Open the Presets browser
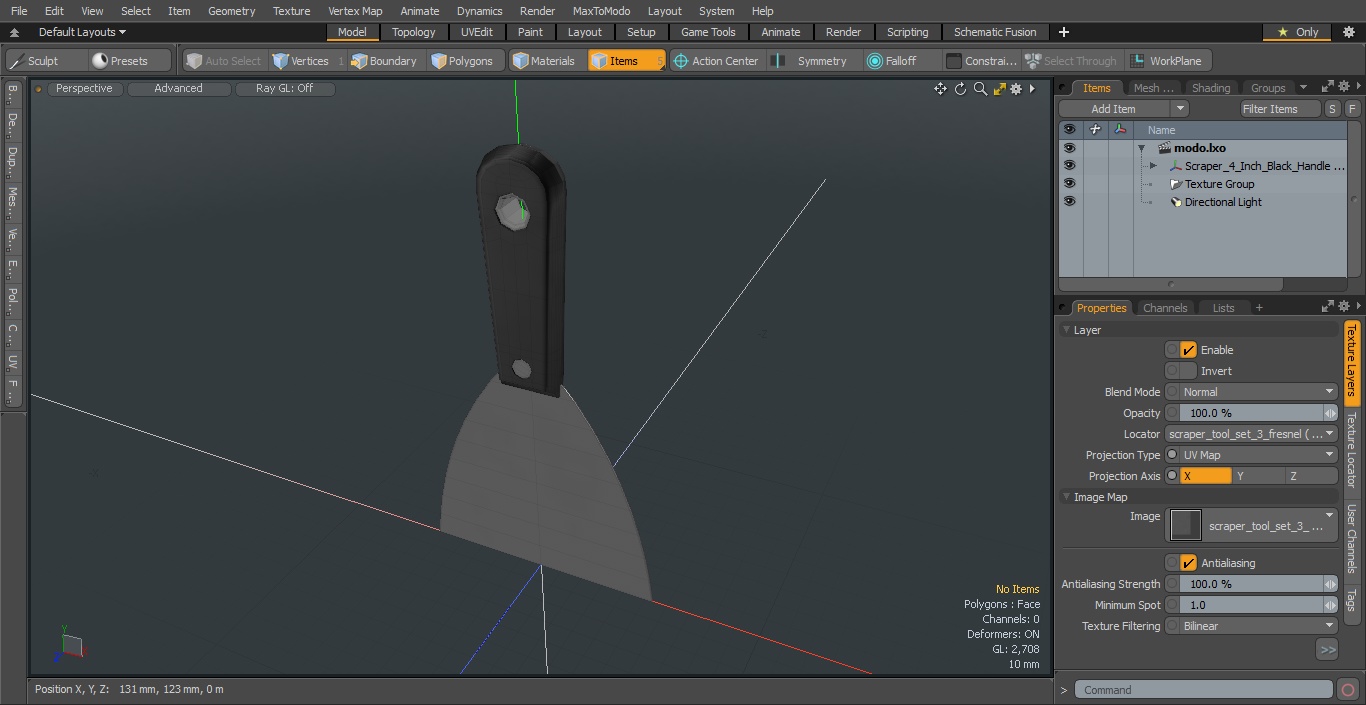The height and width of the screenshot is (705, 1366). [x=131, y=61]
